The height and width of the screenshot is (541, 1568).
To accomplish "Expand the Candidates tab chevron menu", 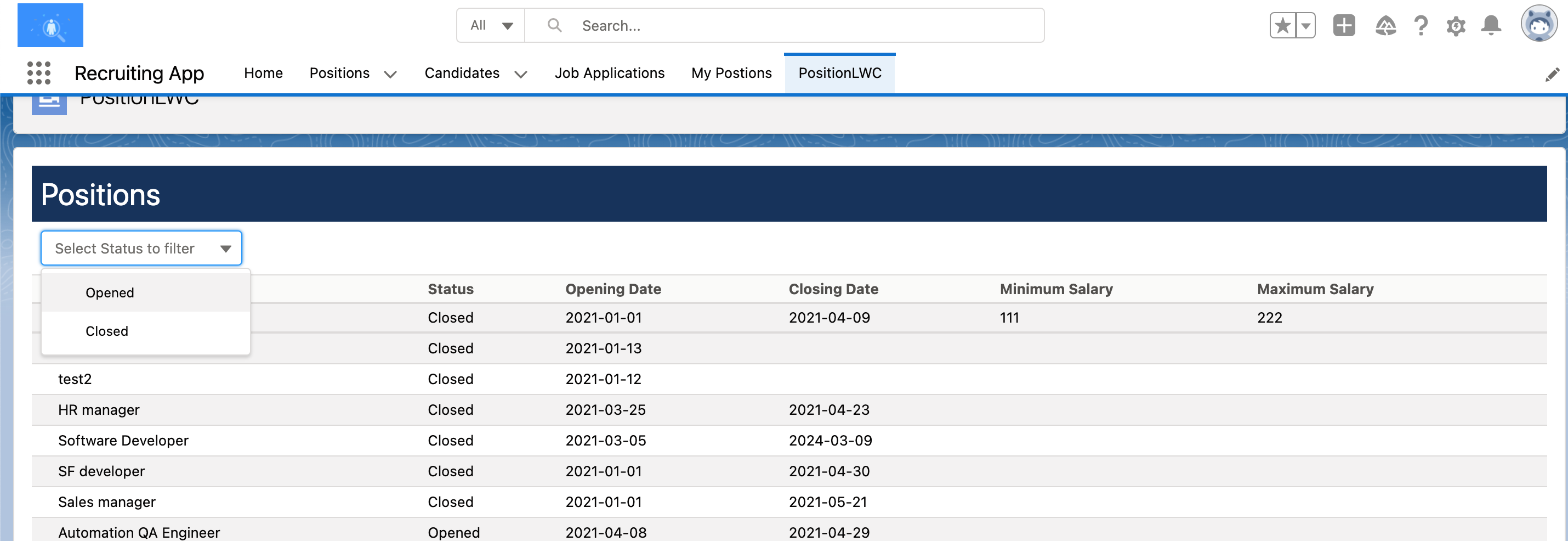I will click(520, 74).
